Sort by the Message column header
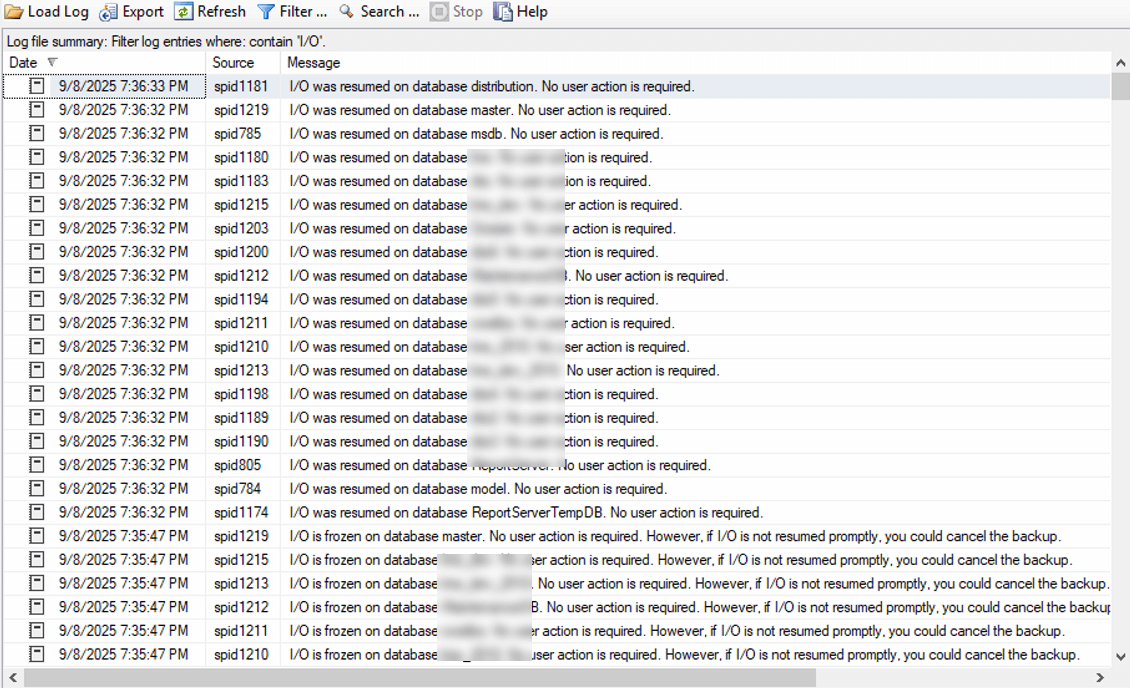 click(x=313, y=63)
